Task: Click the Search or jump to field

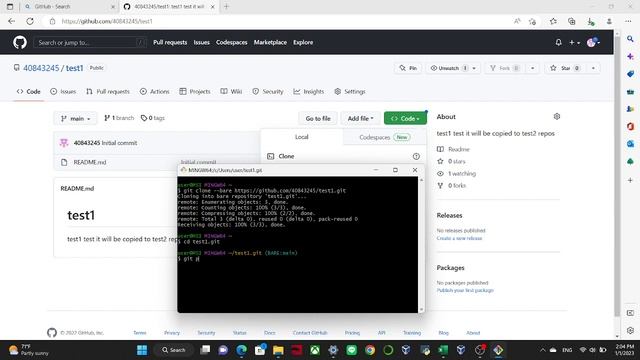Action: pos(90,42)
